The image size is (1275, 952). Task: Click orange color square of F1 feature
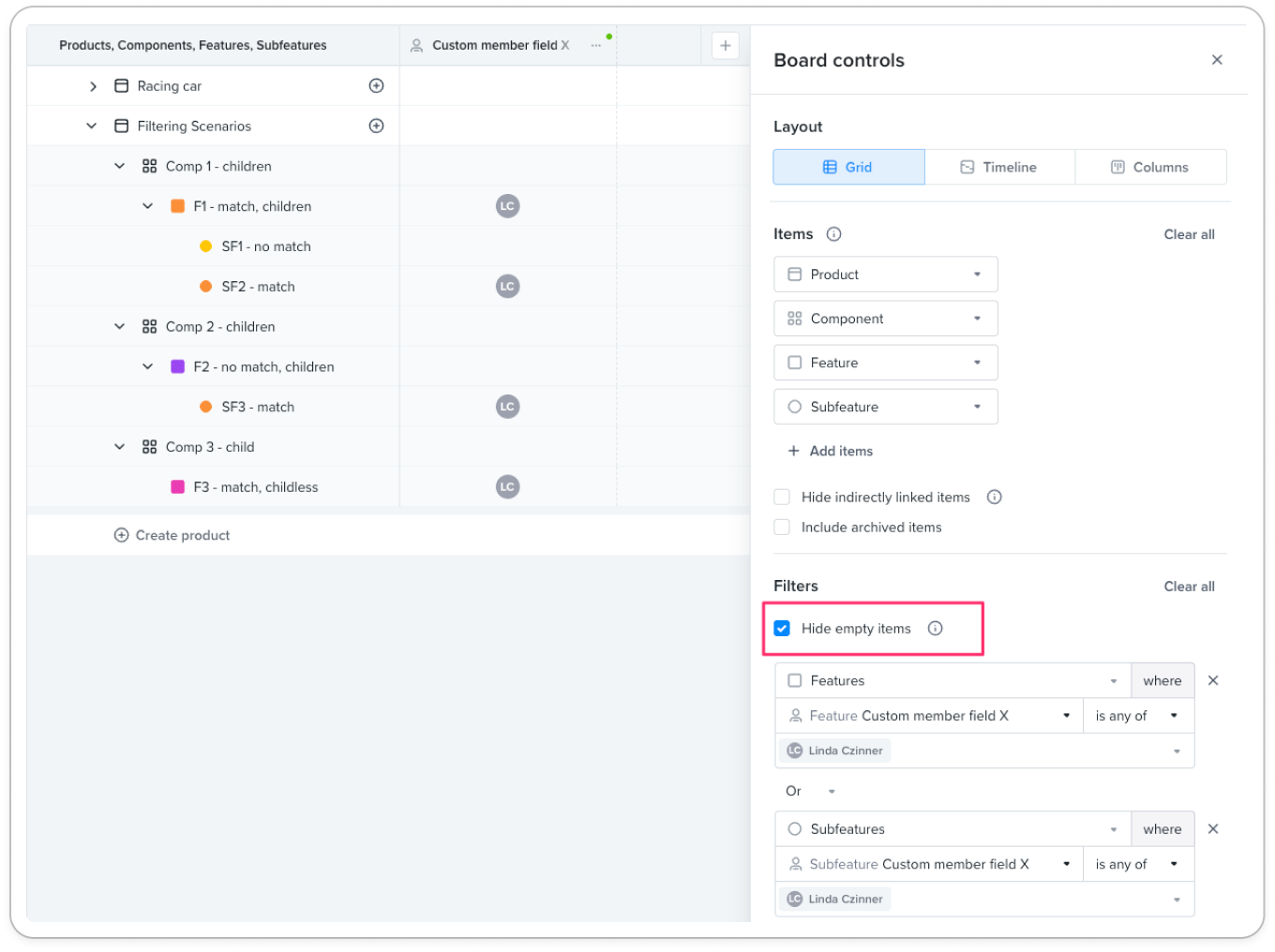click(x=177, y=206)
